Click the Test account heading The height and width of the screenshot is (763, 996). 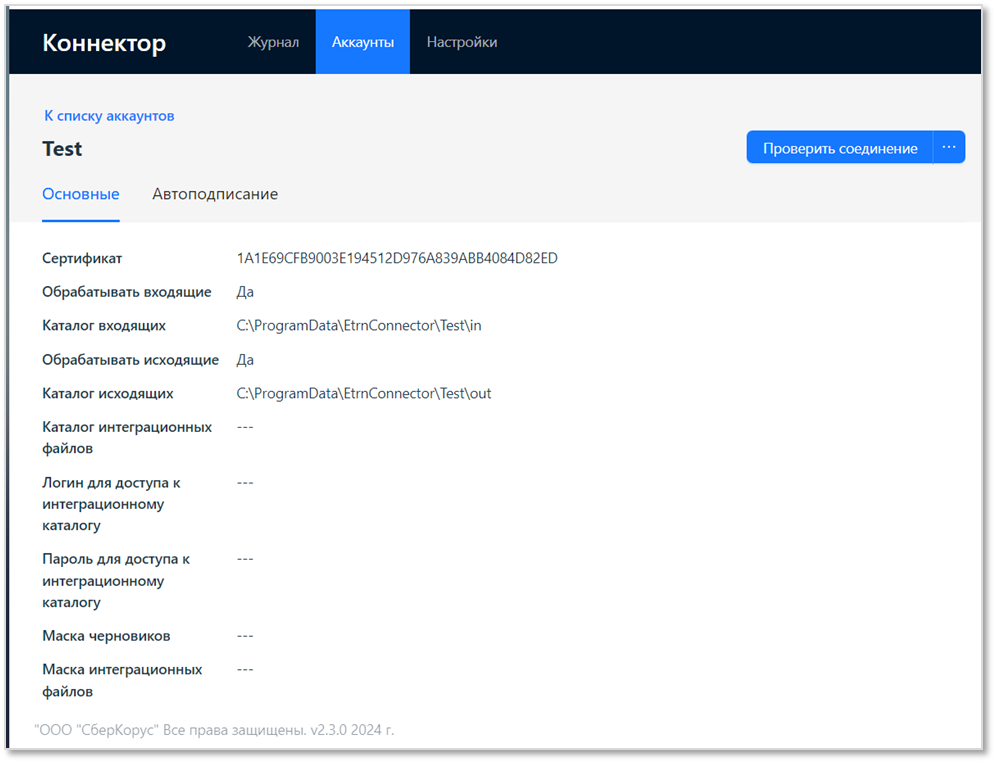pyautogui.click(x=62, y=149)
